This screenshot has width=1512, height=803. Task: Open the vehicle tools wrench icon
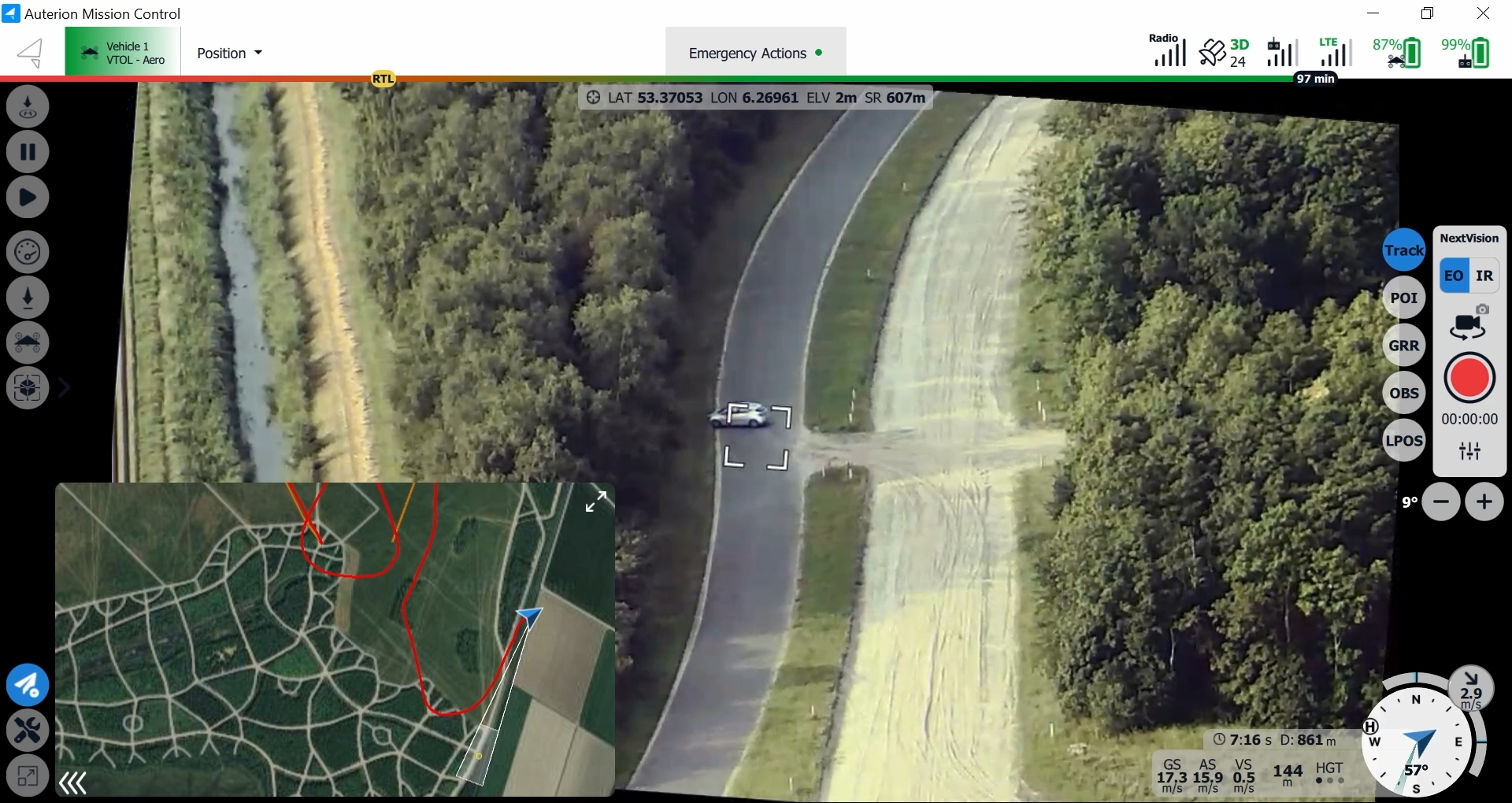[x=28, y=731]
